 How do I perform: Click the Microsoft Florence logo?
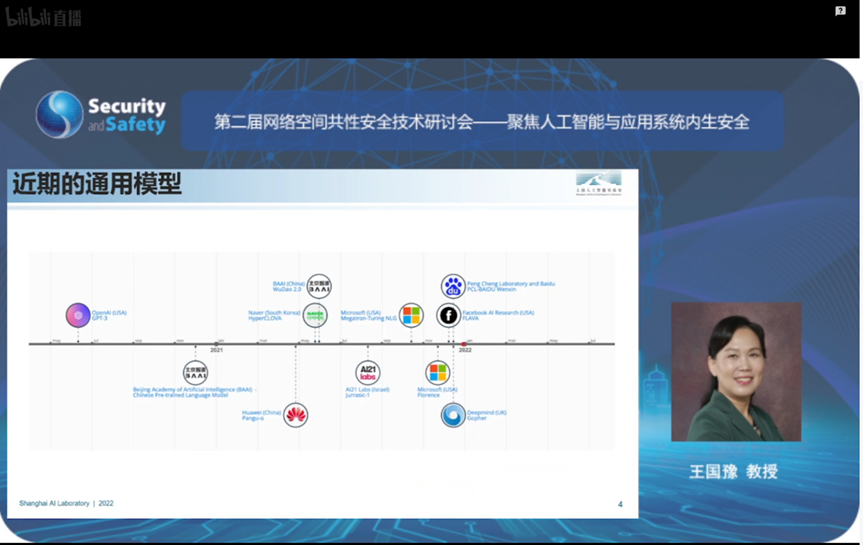pyautogui.click(x=437, y=373)
